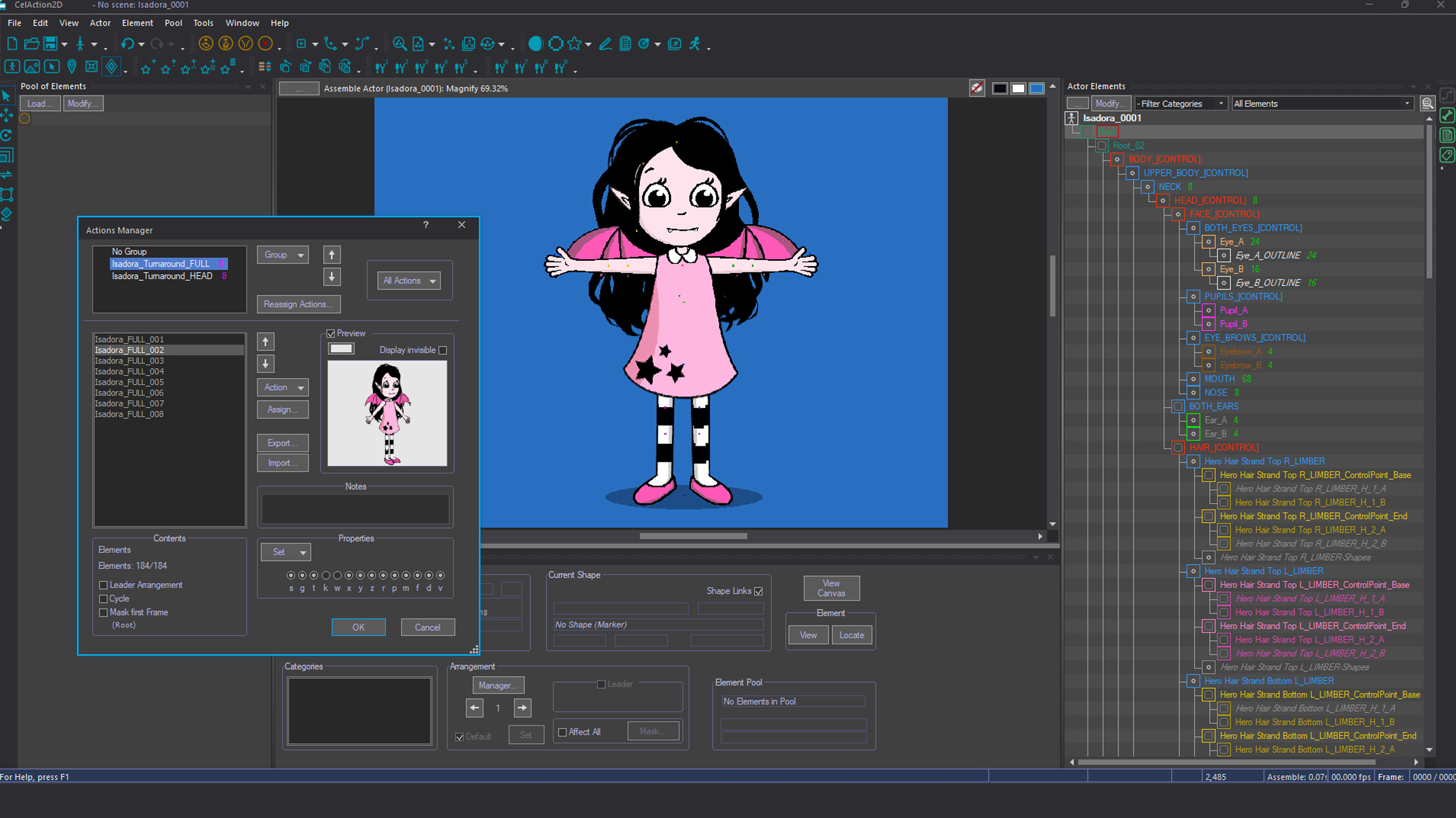Open the Filter Categories dropdown
Viewport: 1456px width, 818px height.
pyautogui.click(x=1179, y=104)
